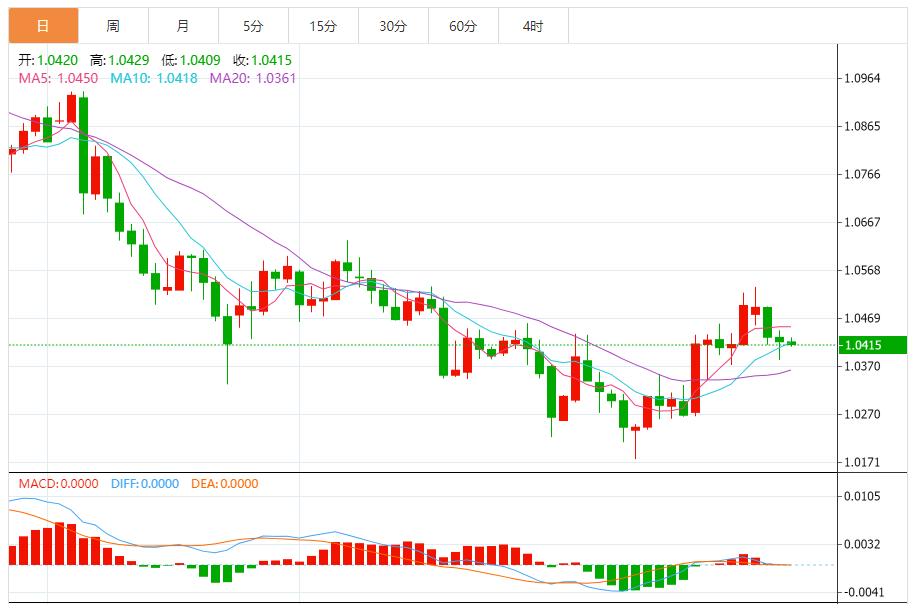911x604 pixels.
Task: Open the 5分 timeframe tab
Action: coord(253,26)
